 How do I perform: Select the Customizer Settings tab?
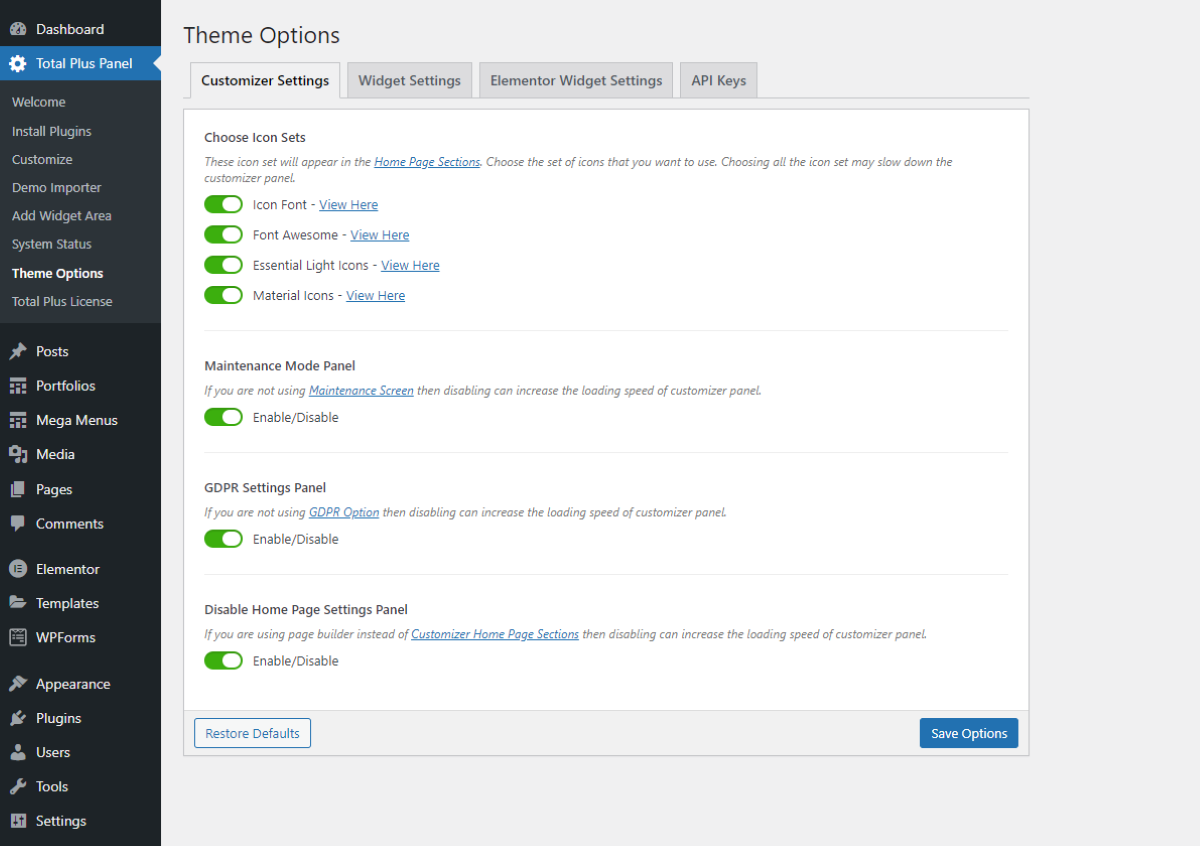(265, 81)
